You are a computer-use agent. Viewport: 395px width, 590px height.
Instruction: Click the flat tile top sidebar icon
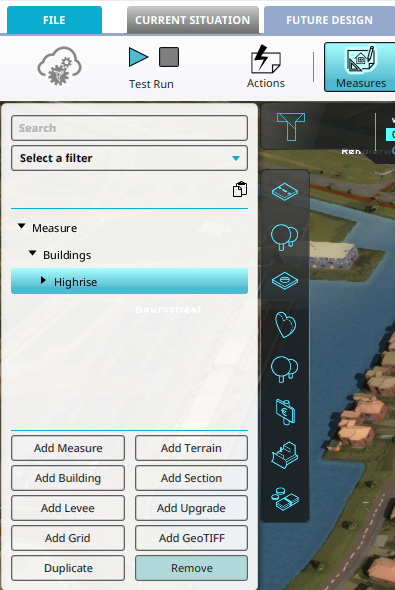click(285, 192)
